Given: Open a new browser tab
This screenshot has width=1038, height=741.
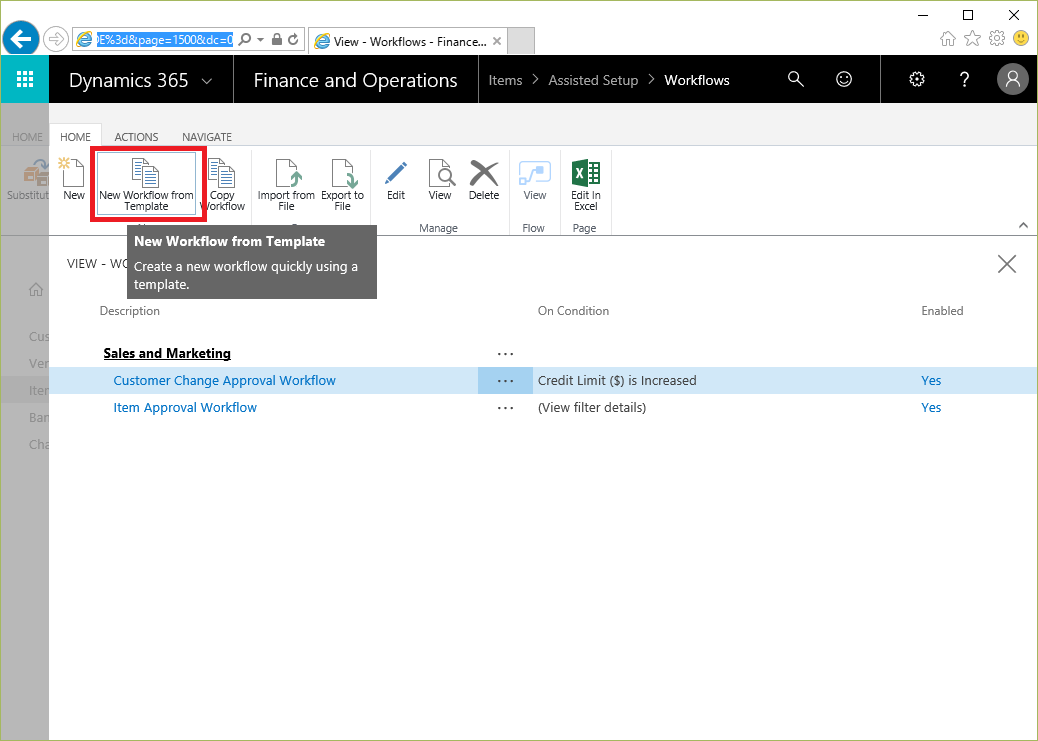Looking at the screenshot, I should pos(521,41).
